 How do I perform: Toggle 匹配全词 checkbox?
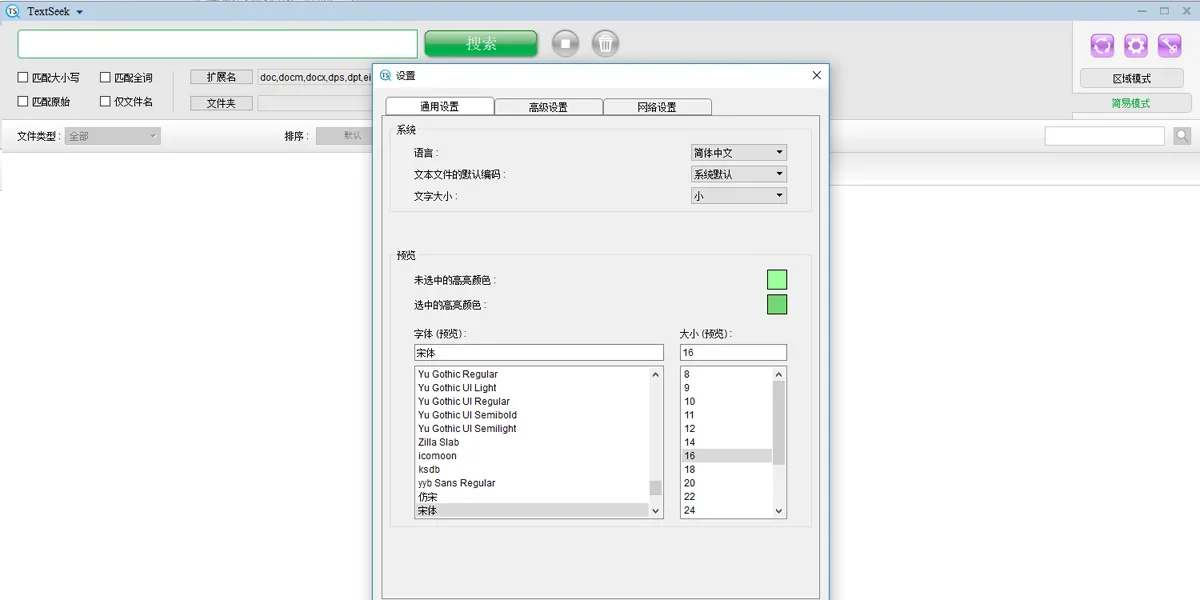click(105, 77)
